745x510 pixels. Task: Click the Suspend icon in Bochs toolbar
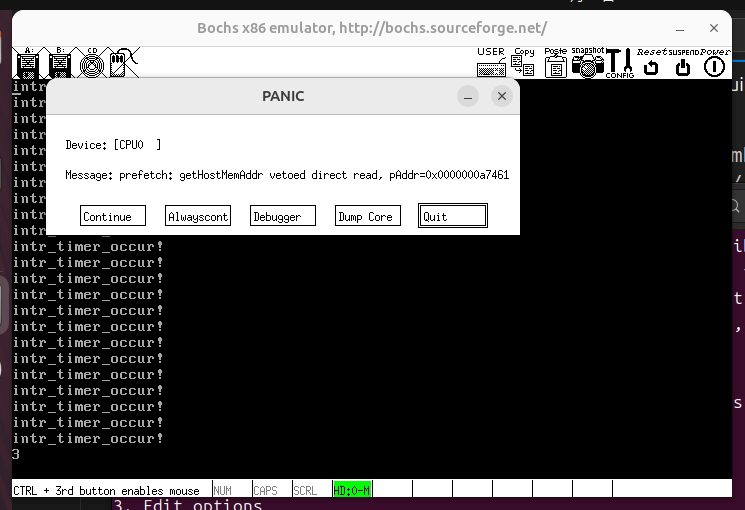[683, 62]
